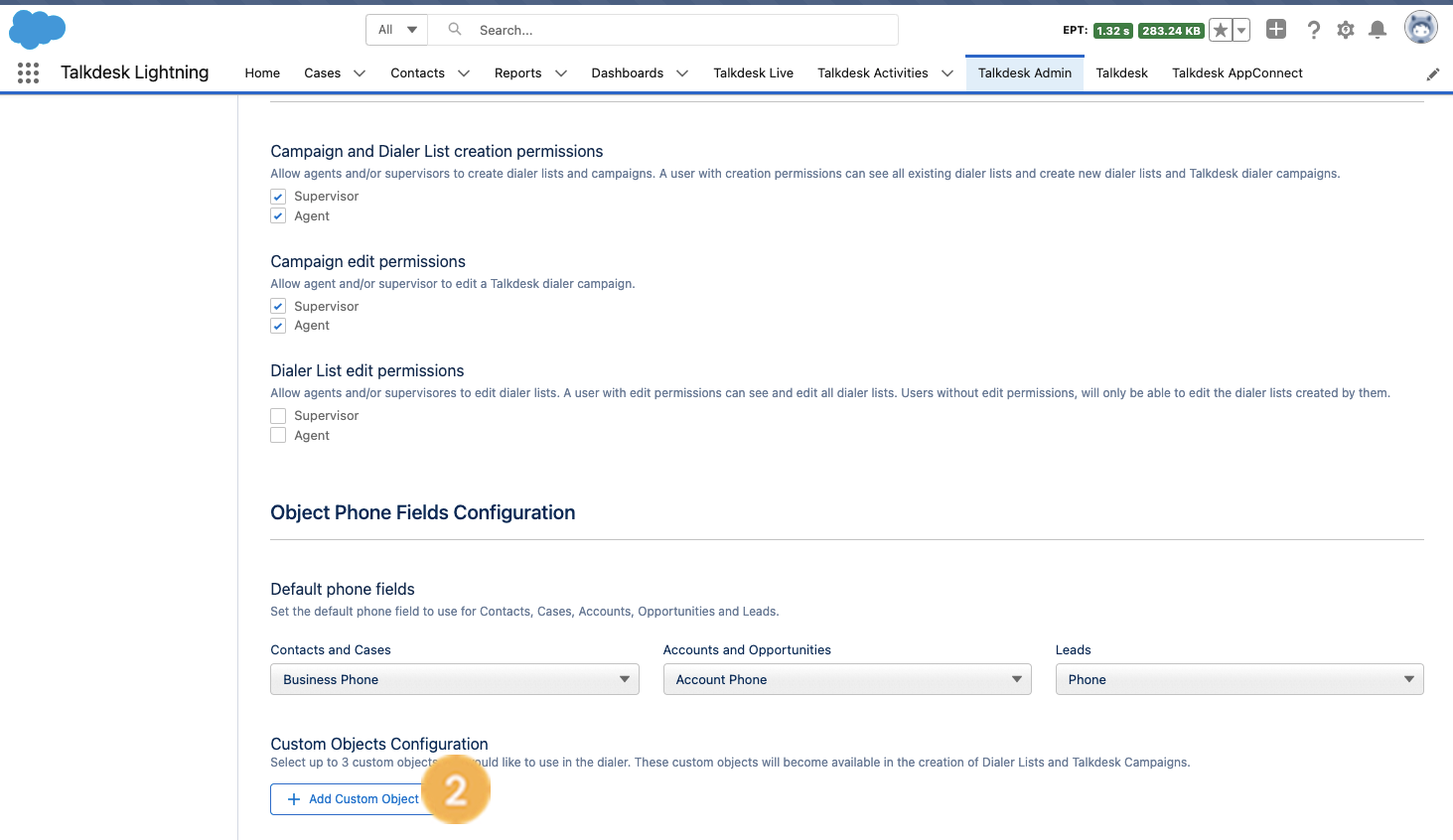The height and width of the screenshot is (840, 1453).
Task: Open the Talkdesk AppConnect tab
Action: pos(1236,72)
